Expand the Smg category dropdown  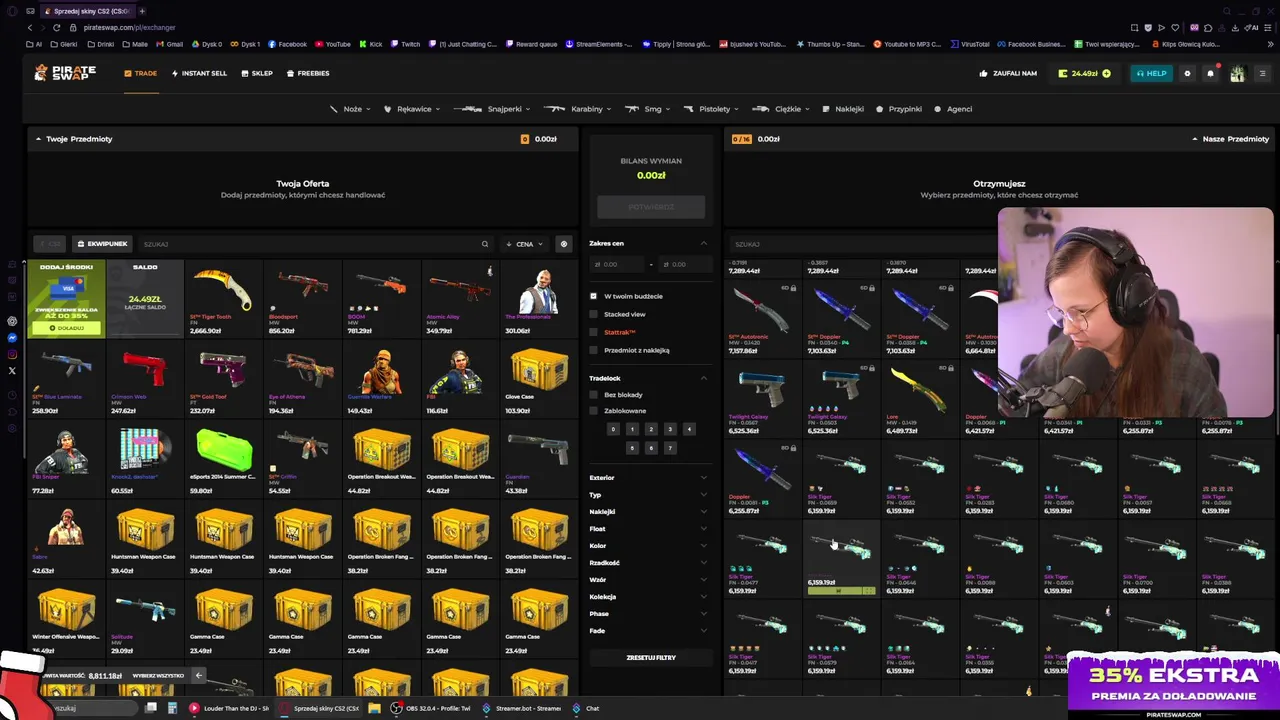tap(647, 109)
